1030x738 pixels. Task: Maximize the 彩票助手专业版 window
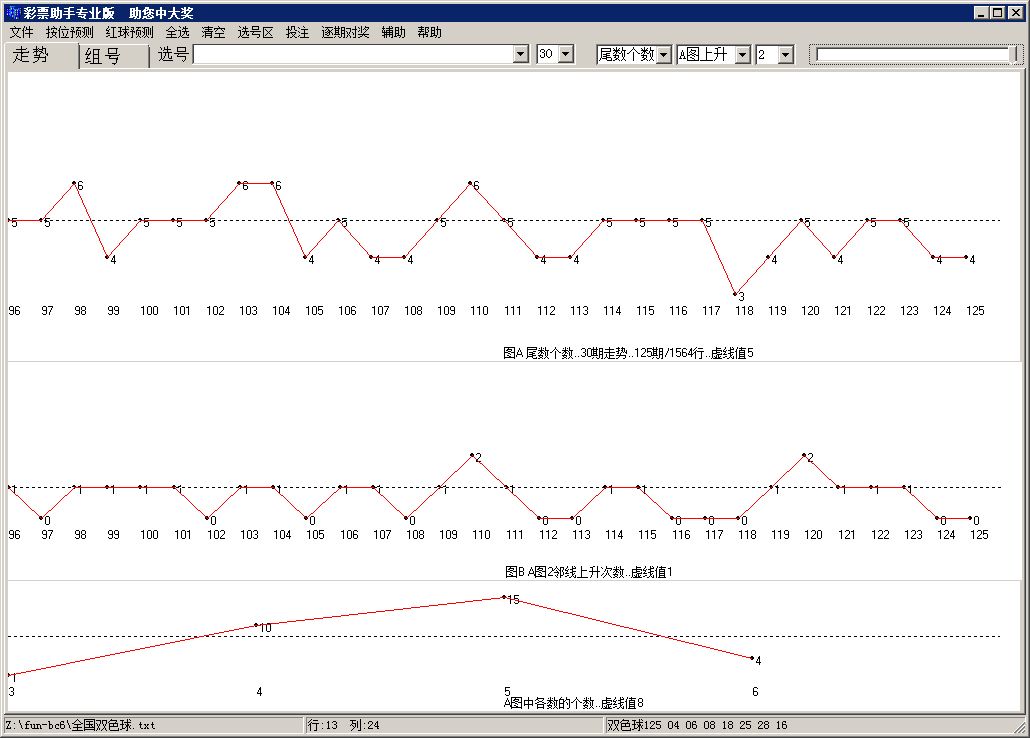click(x=997, y=12)
